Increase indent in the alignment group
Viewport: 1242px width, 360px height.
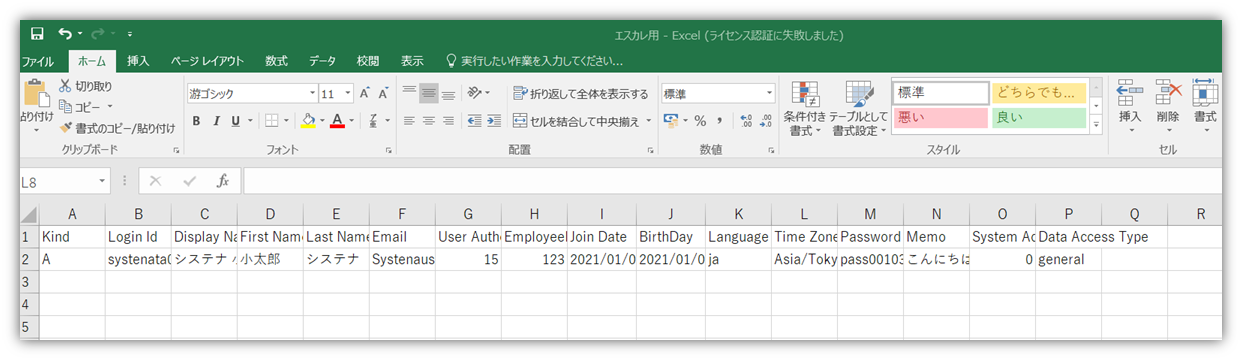(493, 121)
